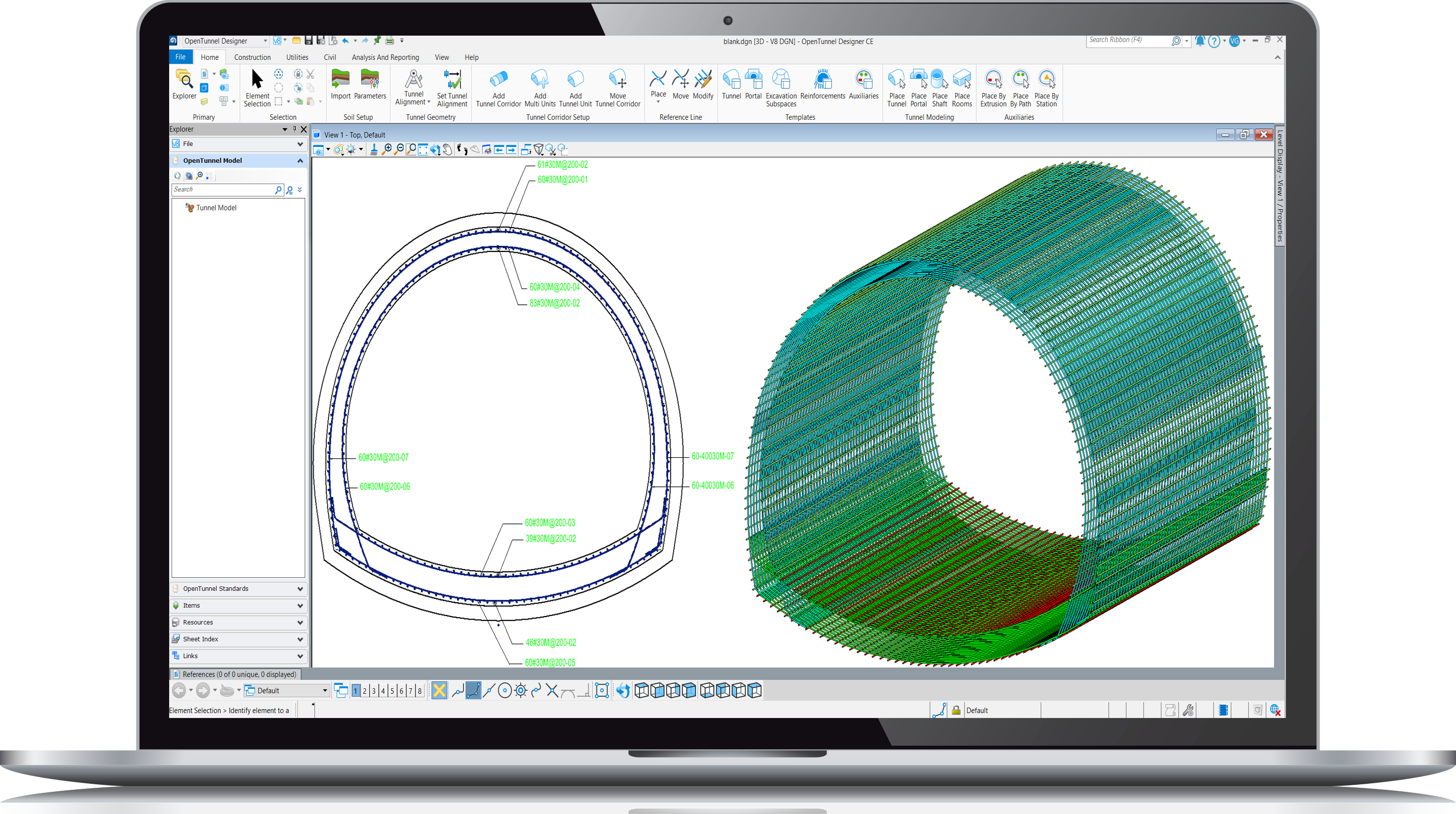Viewport: 1456px width, 814px height.
Task: Open the Construction ribbon tab
Action: click(252, 57)
